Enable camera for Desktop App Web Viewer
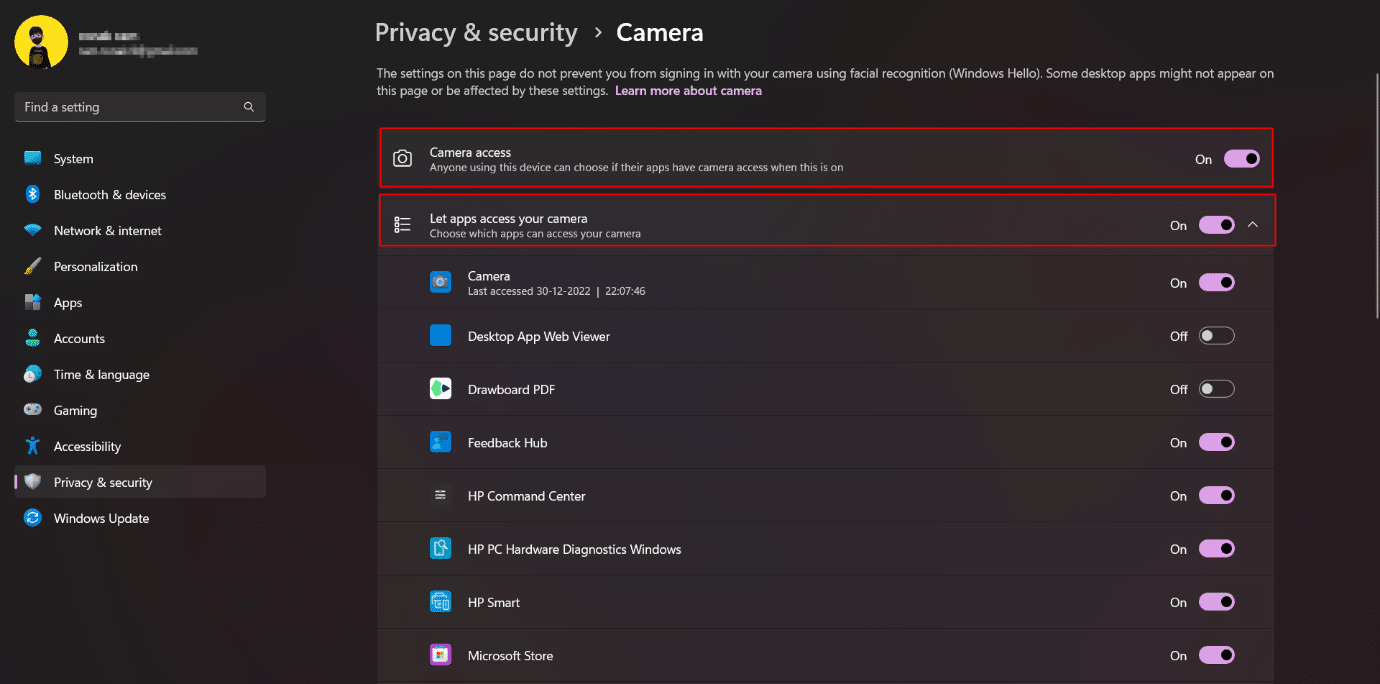The height and width of the screenshot is (684, 1380). 1217,336
